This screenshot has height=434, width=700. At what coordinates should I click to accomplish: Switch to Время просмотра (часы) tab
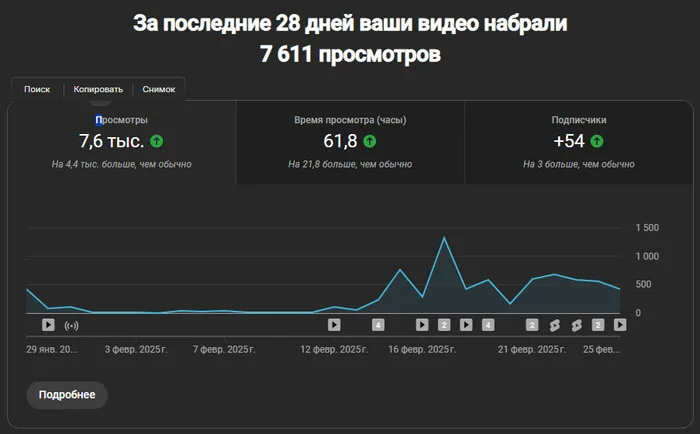point(350,142)
